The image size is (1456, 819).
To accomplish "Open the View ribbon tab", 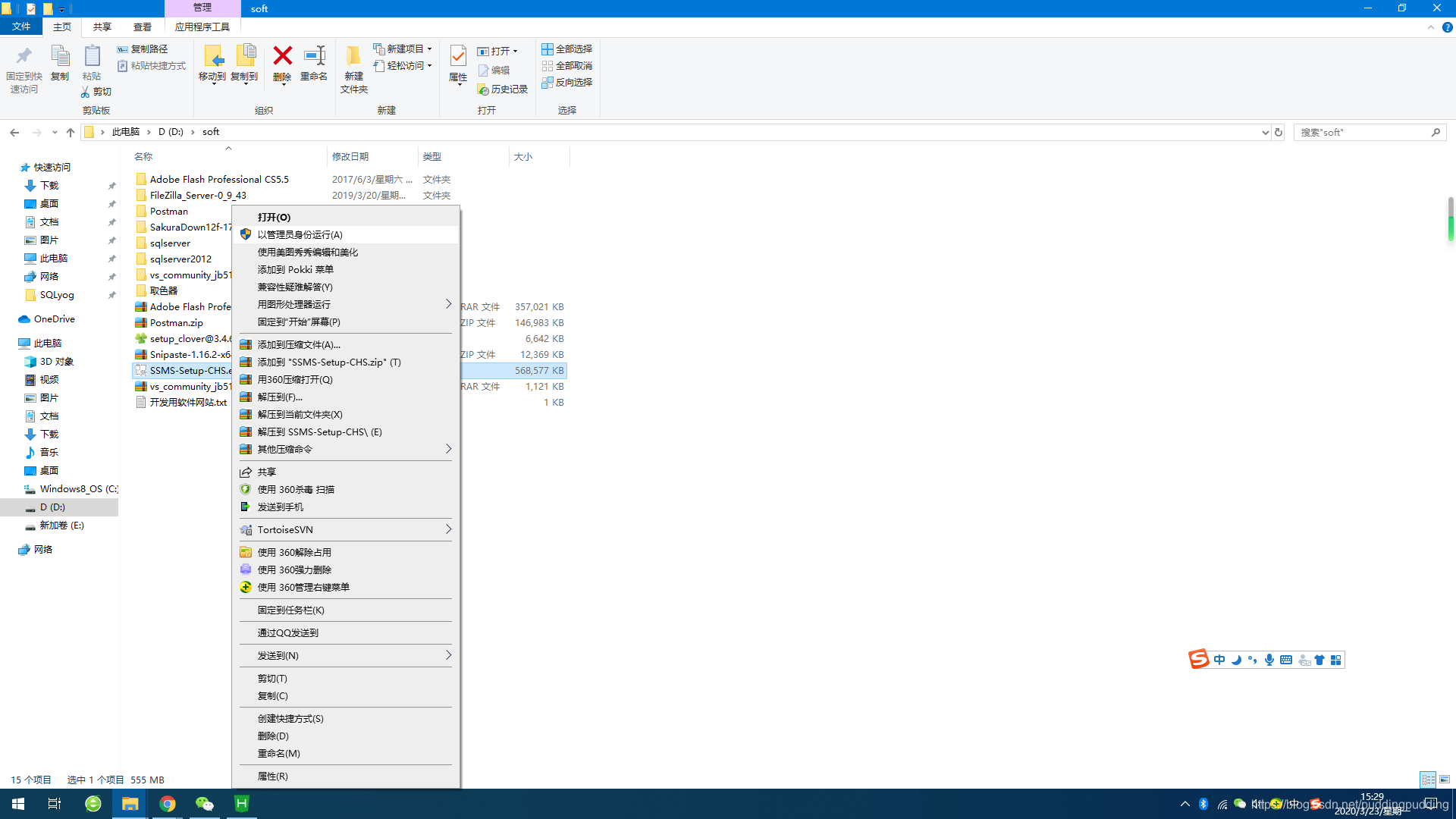I will point(142,27).
